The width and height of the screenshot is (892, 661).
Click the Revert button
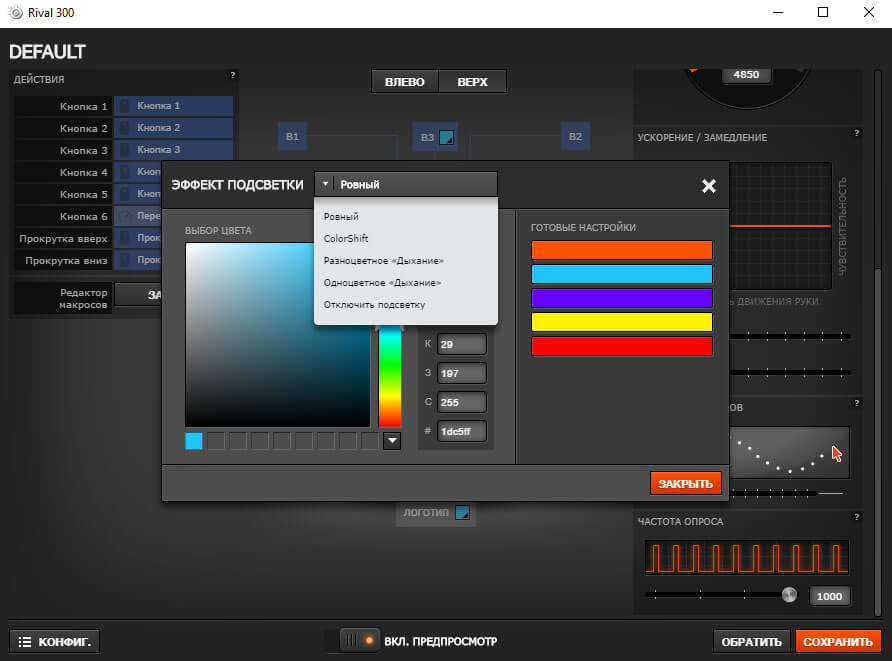pyautogui.click(x=752, y=641)
